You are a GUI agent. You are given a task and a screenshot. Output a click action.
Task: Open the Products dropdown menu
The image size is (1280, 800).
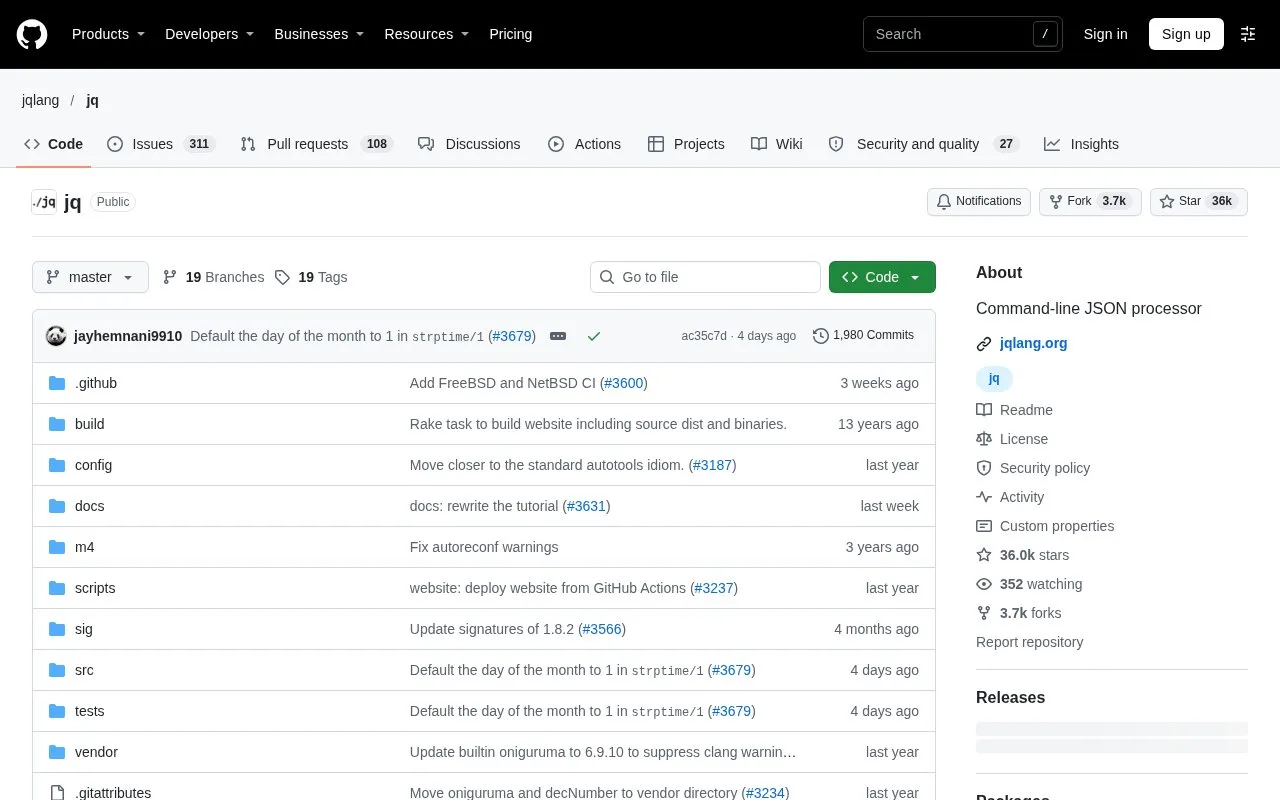point(108,34)
